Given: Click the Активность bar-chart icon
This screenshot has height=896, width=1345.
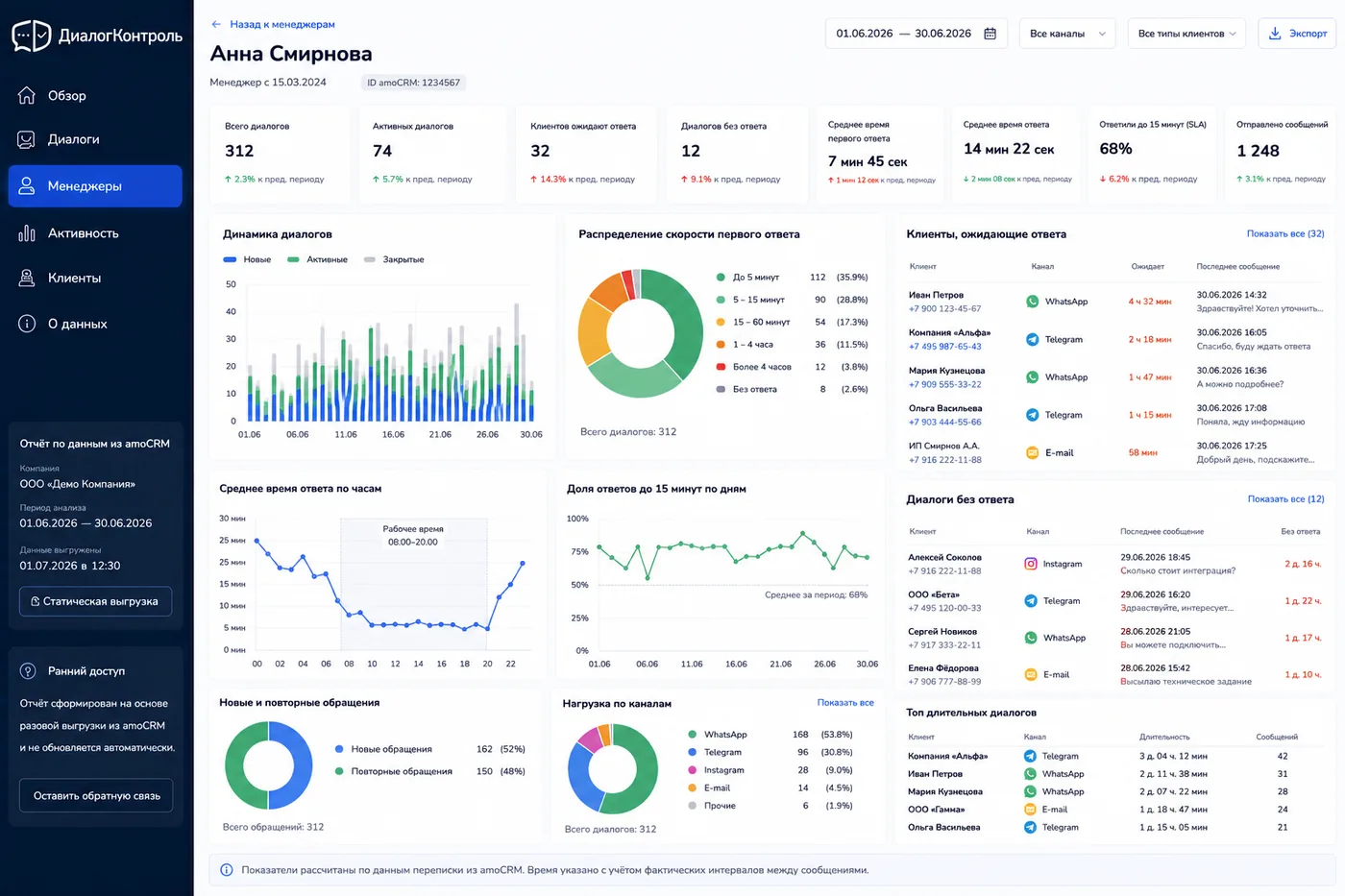Looking at the screenshot, I should (27, 233).
